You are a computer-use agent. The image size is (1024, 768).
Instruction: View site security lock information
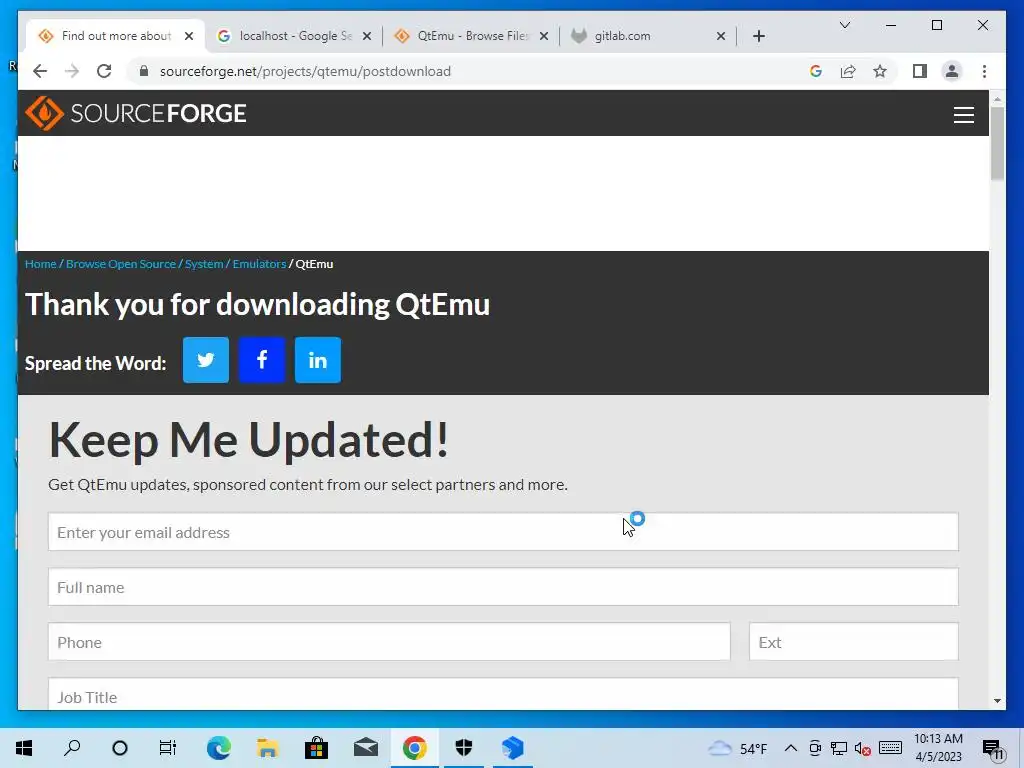144,71
